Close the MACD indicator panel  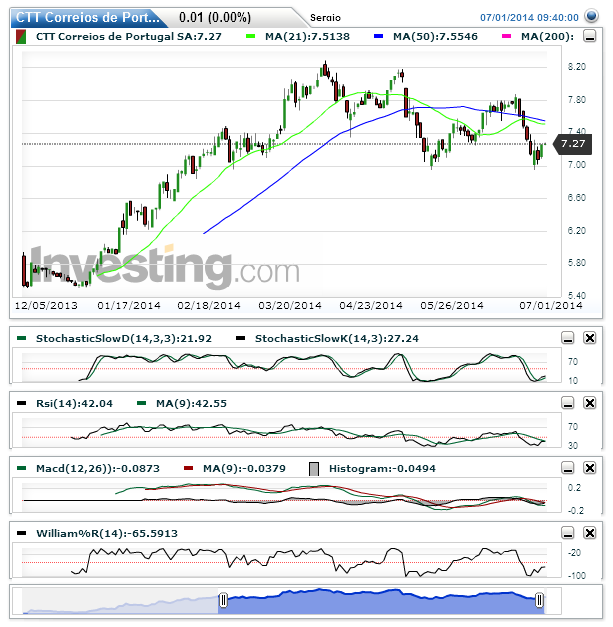point(589,468)
